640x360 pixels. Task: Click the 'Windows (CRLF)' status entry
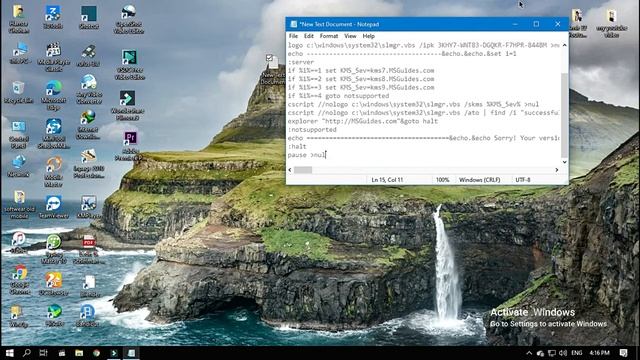coord(480,180)
